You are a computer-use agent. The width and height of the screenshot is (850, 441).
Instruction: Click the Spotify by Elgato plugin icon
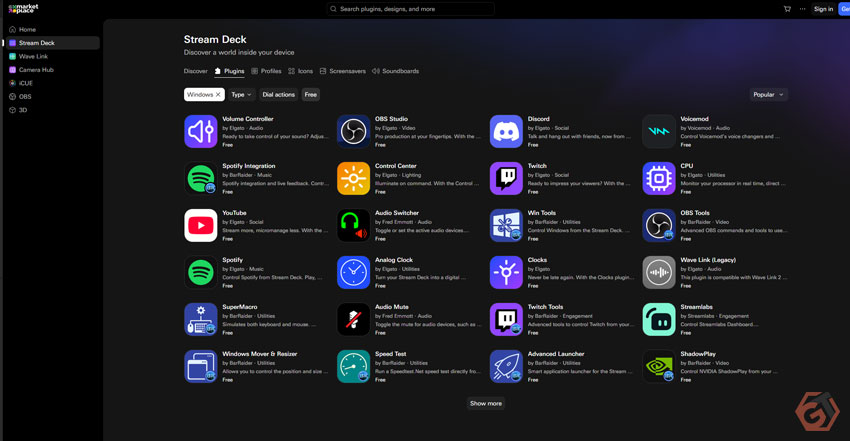tap(201, 273)
